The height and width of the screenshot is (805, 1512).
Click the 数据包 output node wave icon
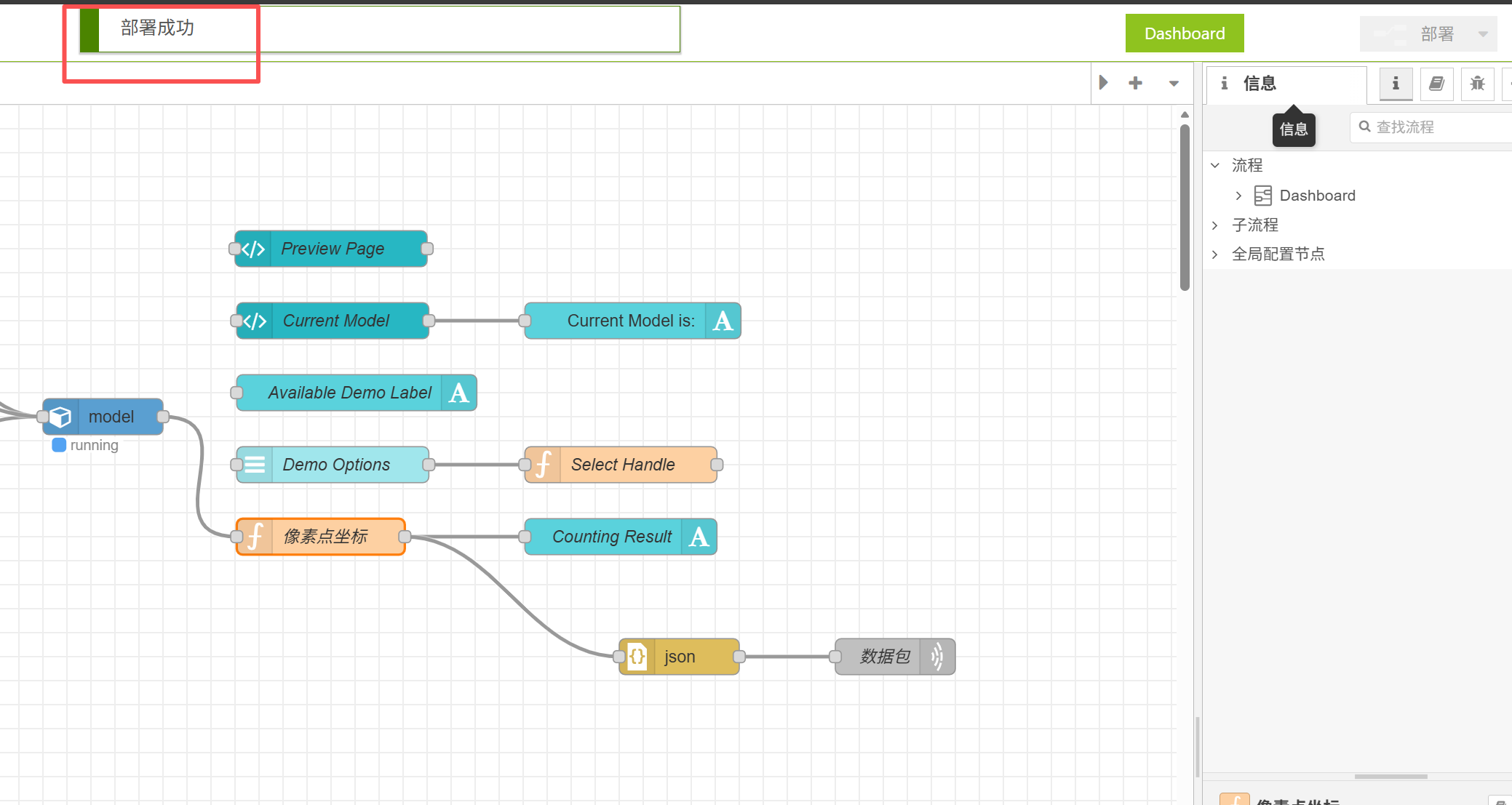tap(937, 657)
